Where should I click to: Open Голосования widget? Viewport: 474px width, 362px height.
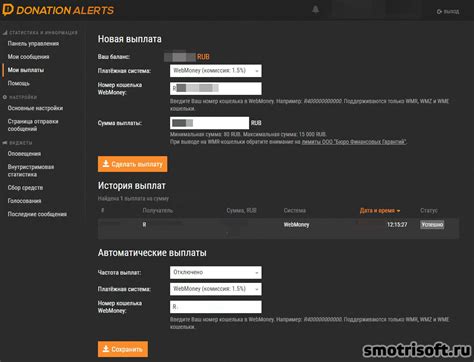pos(24,201)
